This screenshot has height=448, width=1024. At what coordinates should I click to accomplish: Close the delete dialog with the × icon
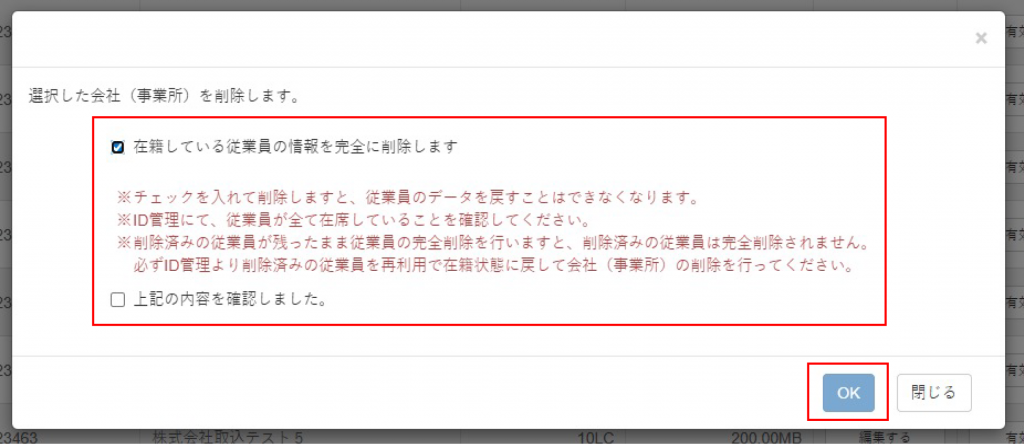980,39
